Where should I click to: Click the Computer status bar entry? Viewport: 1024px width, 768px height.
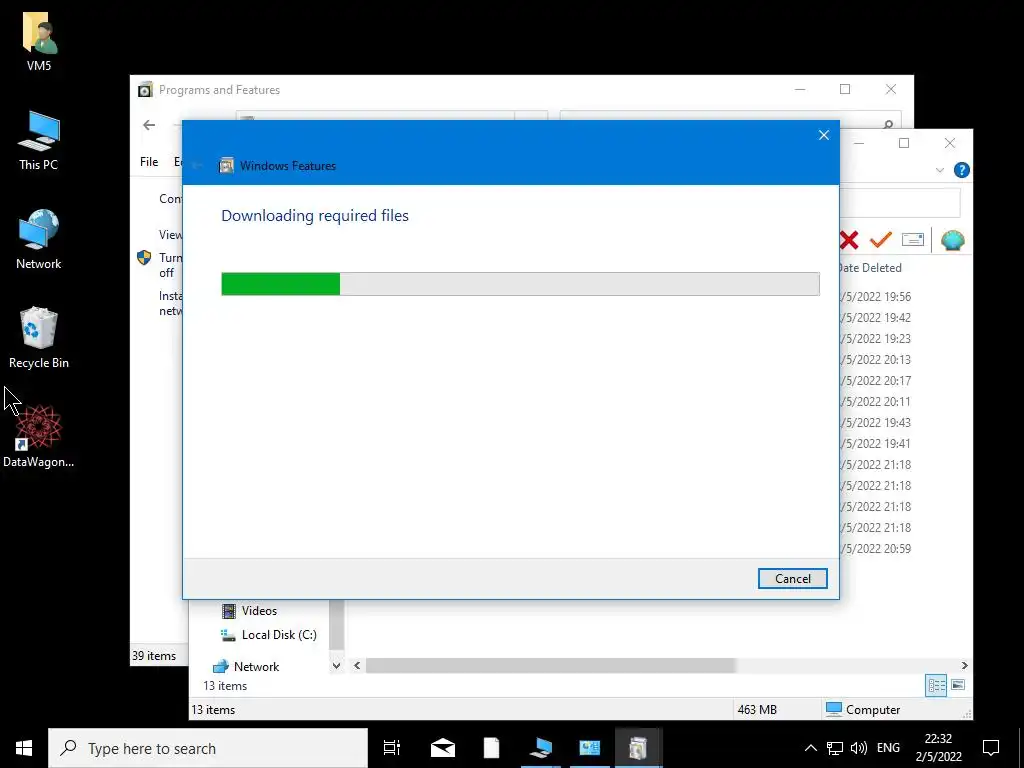click(863, 709)
